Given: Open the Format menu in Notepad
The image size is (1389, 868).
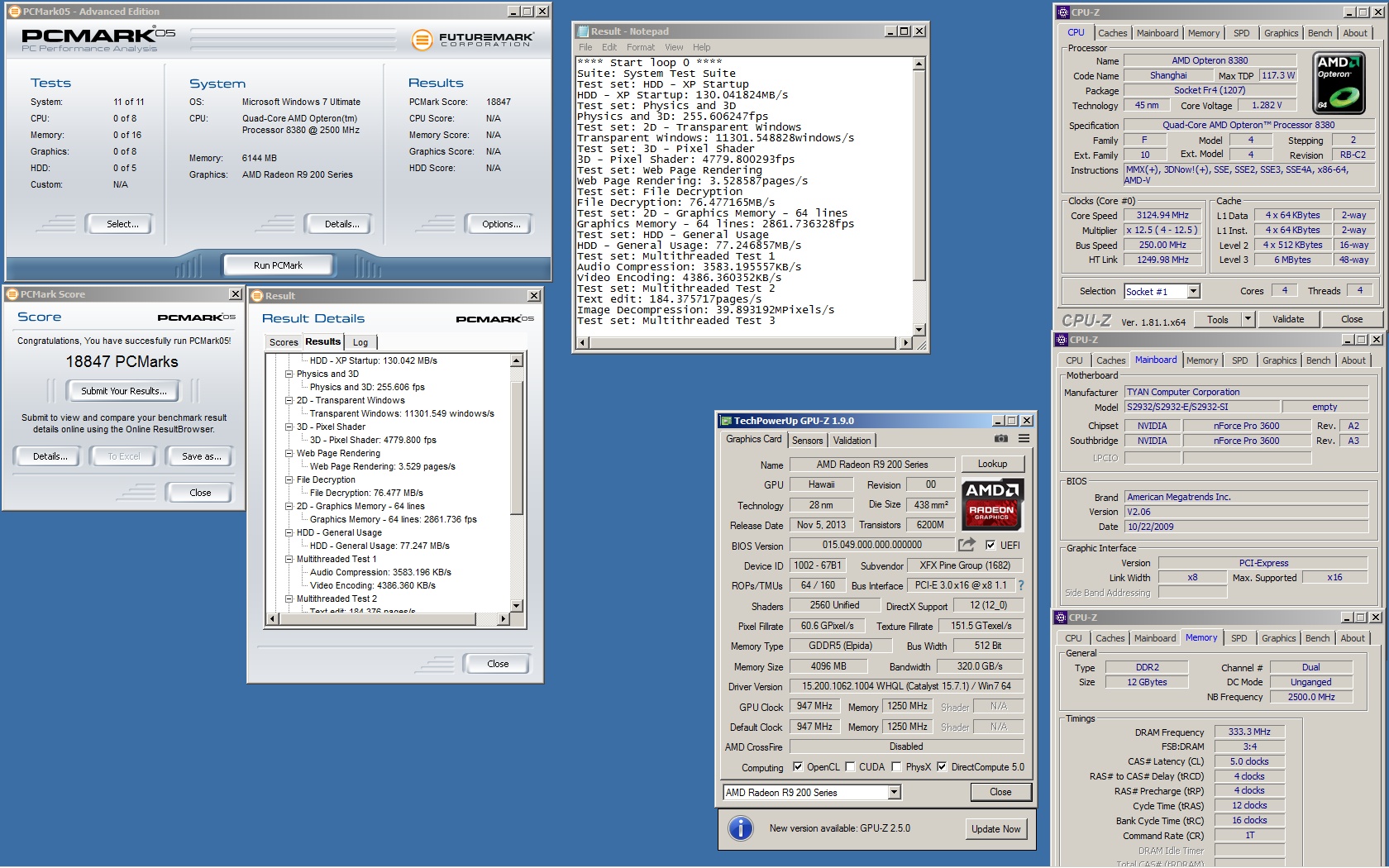Looking at the screenshot, I should pyautogui.click(x=640, y=47).
